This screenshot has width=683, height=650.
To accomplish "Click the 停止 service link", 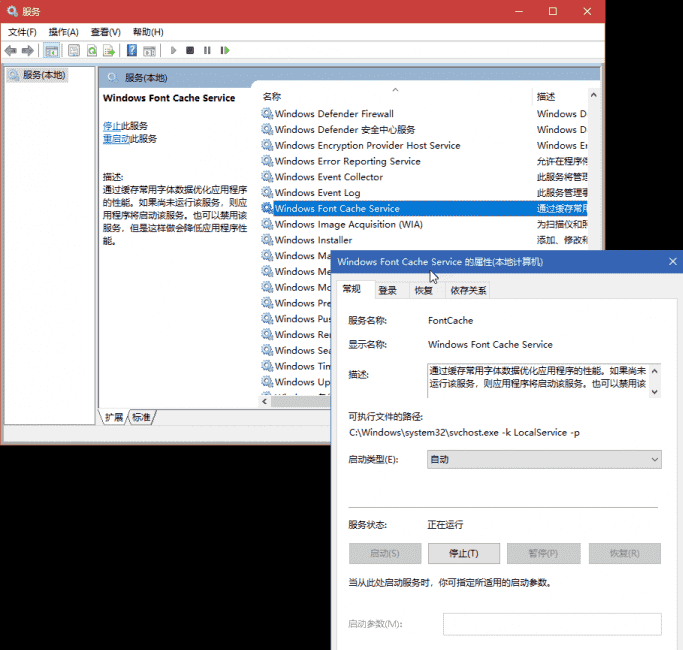I will click(112, 126).
